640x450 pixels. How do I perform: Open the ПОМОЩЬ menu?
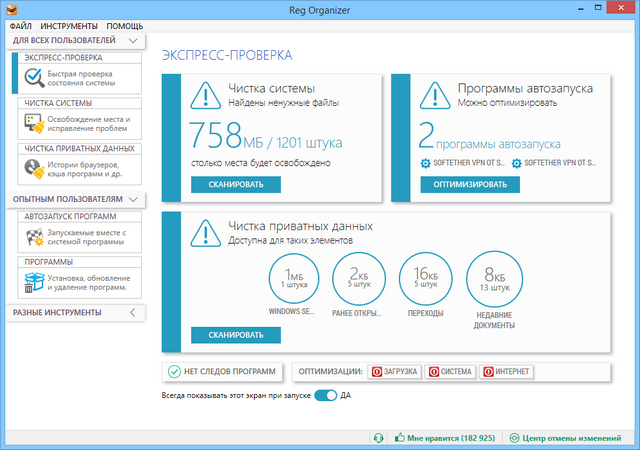coord(124,26)
